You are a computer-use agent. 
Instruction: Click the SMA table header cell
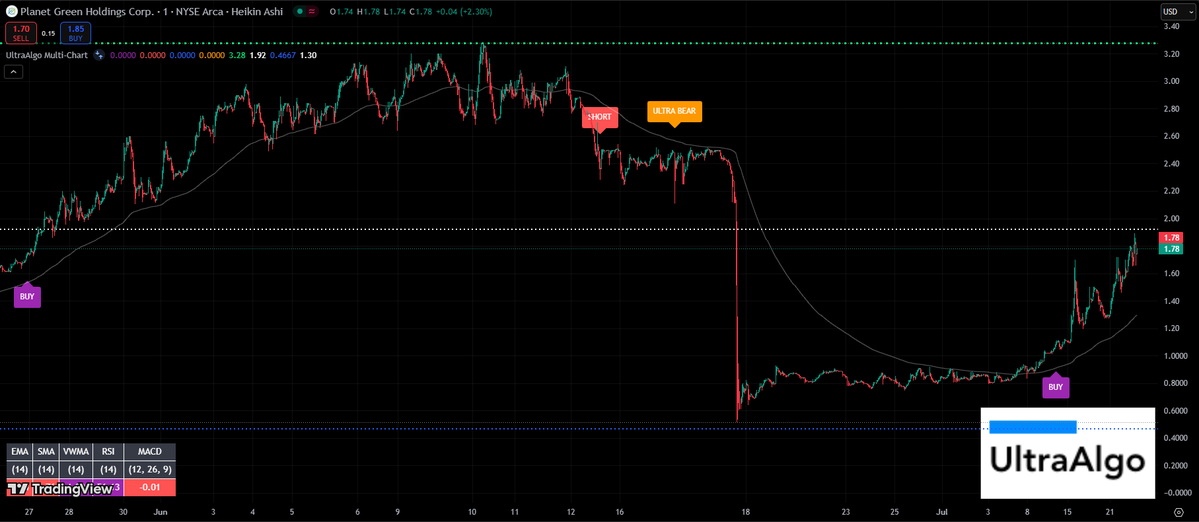(47, 452)
